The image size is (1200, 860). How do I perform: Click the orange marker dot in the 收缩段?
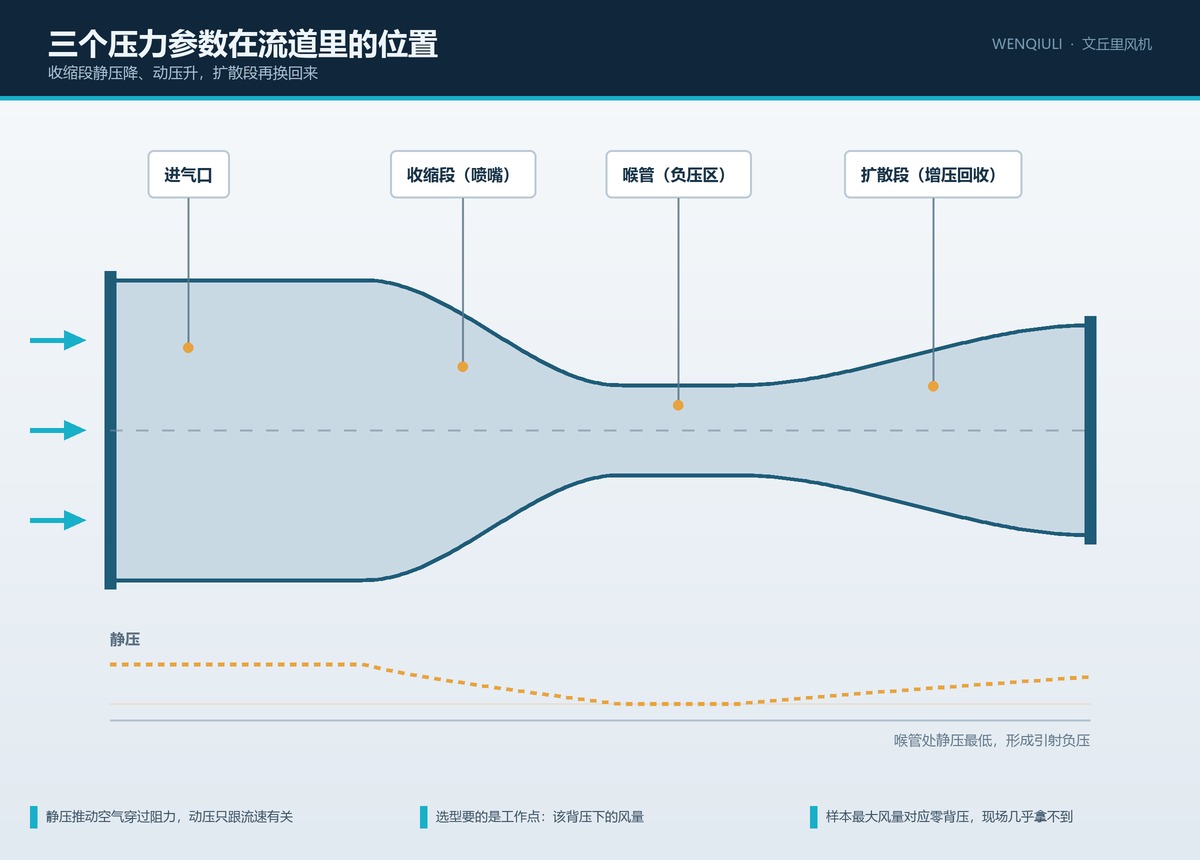click(x=463, y=367)
